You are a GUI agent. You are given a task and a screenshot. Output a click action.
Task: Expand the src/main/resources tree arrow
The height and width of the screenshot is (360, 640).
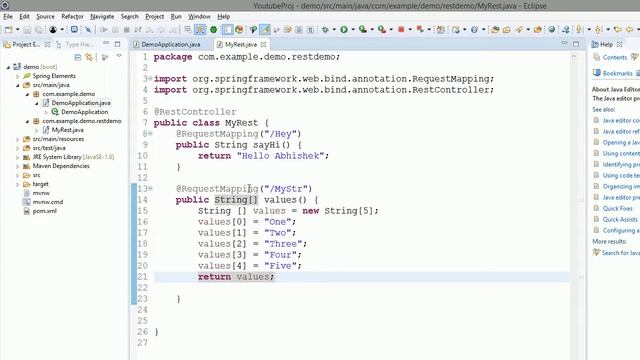tap(18, 139)
